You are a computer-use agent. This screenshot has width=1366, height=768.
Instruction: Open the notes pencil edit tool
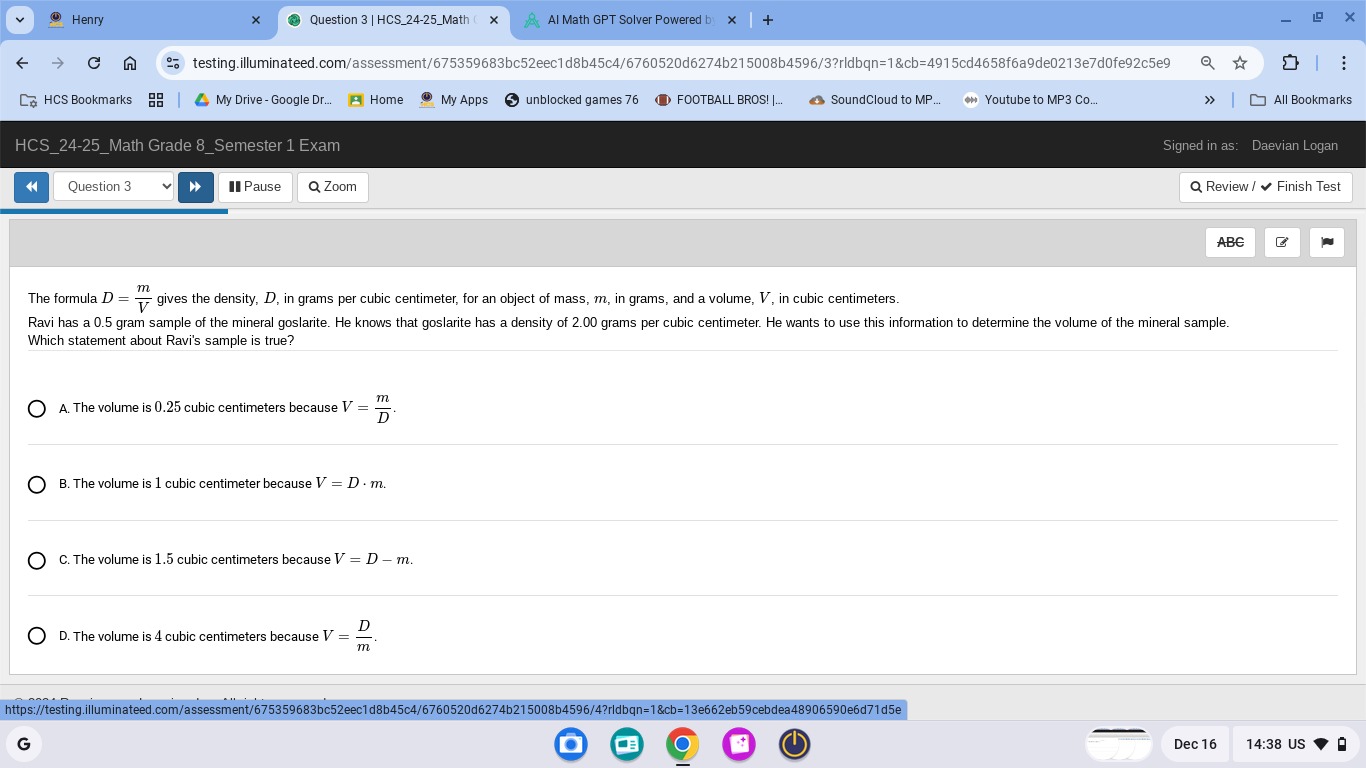(x=1282, y=242)
